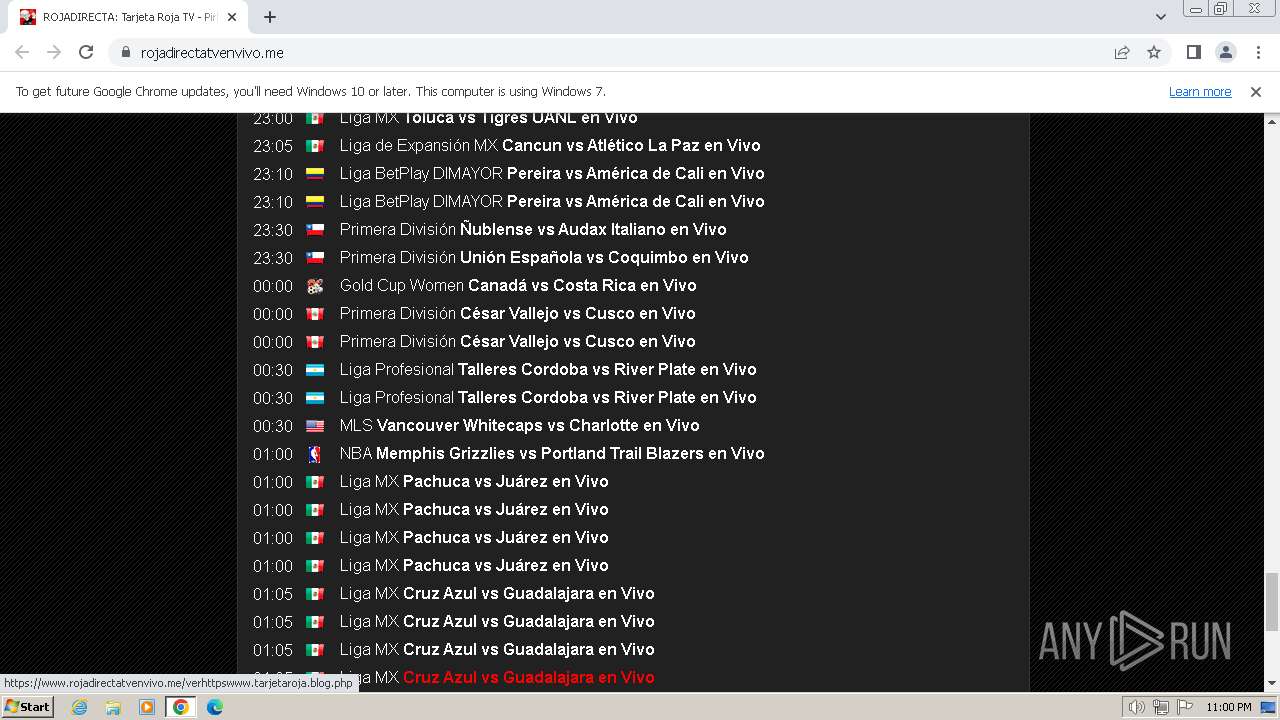Click the USA flag beside MLS match
Image resolution: width=1280 pixels, height=720 pixels.
pyautogui.click(x=315, y=426)
